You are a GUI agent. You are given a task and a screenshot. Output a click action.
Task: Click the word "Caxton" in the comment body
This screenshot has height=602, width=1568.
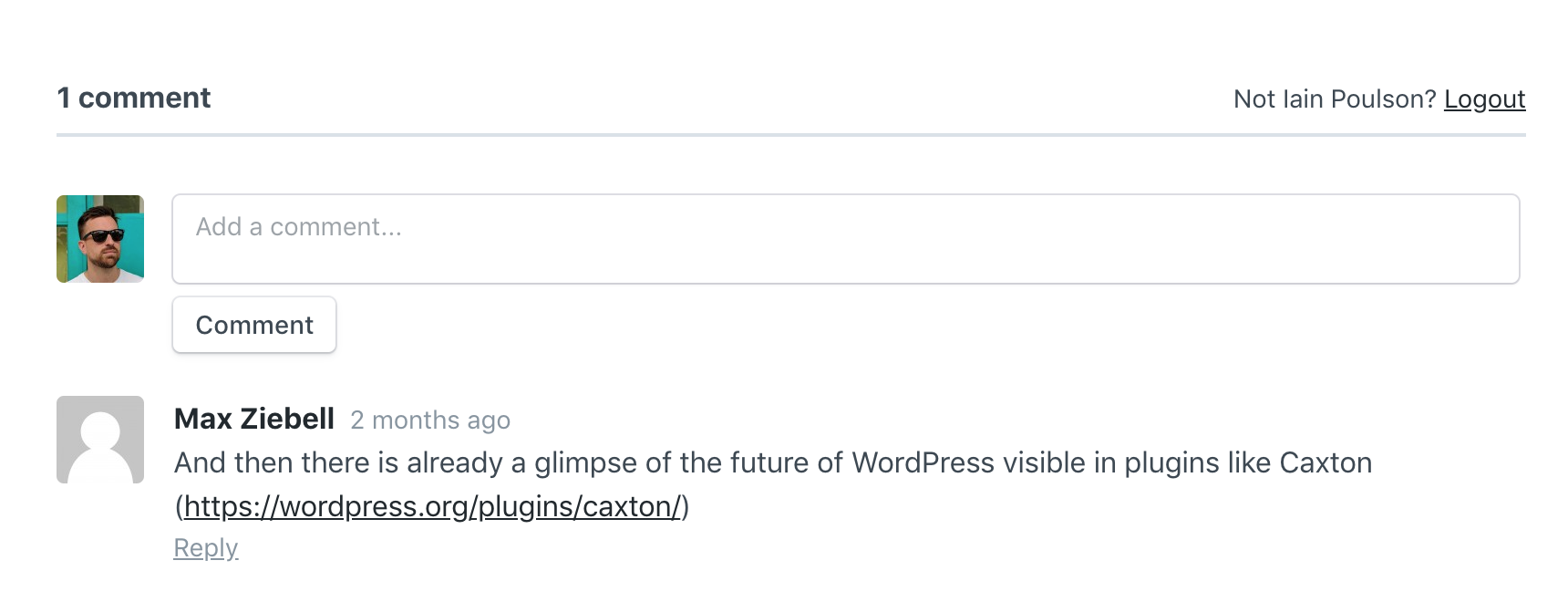1326,462
